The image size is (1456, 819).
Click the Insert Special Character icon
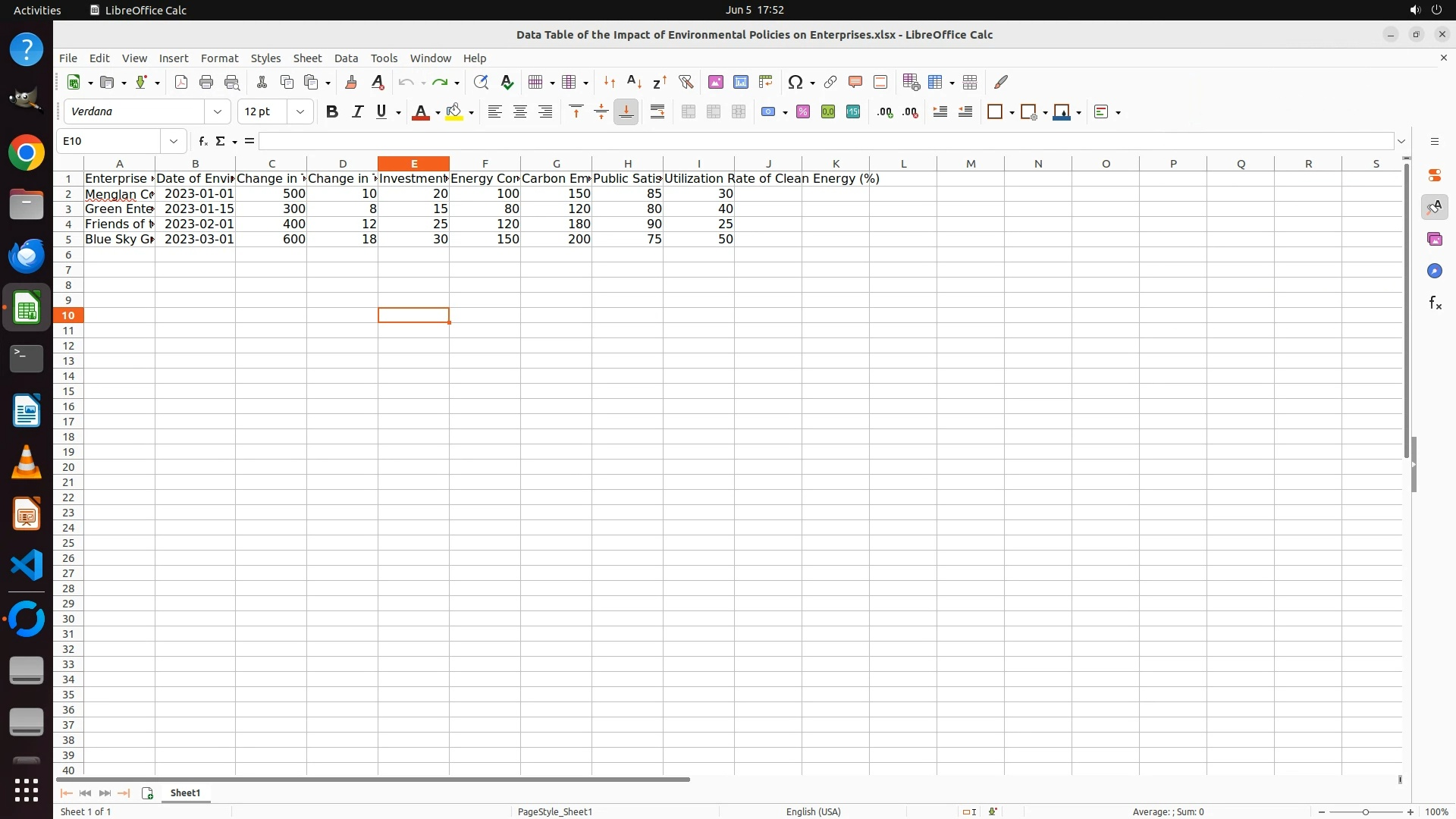tap(795, 82)
